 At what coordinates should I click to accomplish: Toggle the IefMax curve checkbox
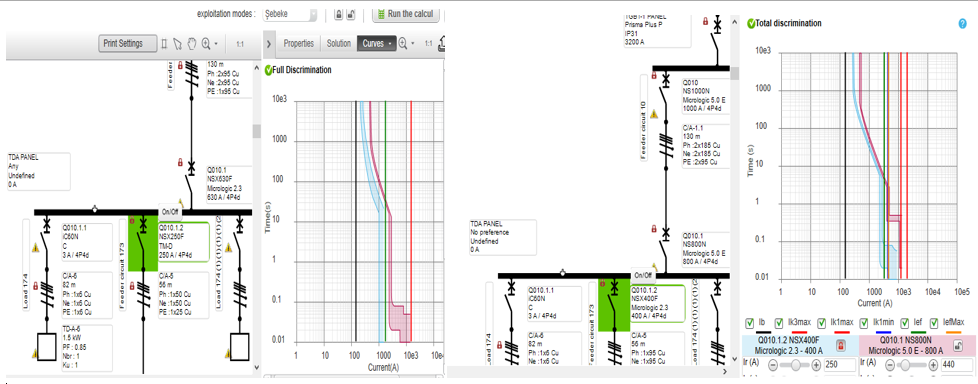934,323
